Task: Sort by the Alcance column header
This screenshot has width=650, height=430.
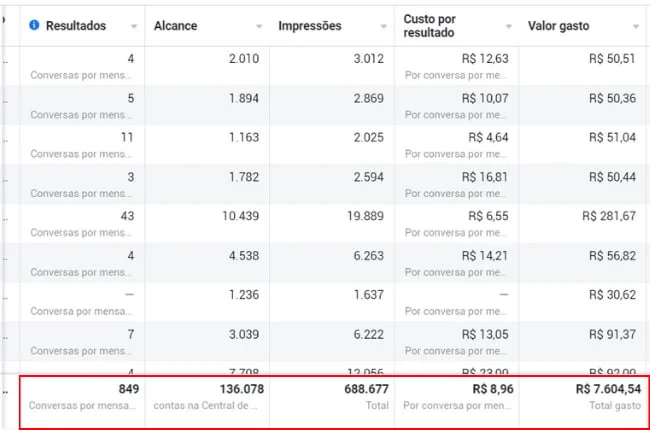Action: (175, 26)
